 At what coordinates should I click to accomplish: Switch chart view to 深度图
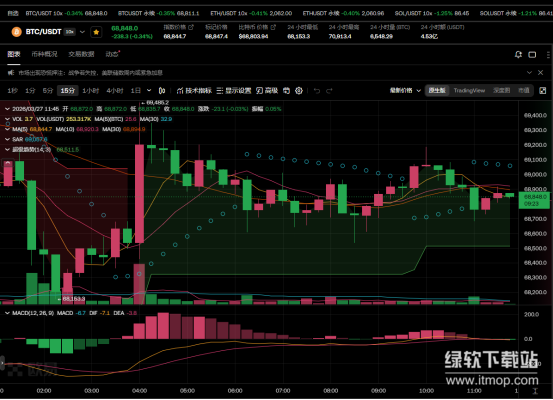tap(502, 91)
